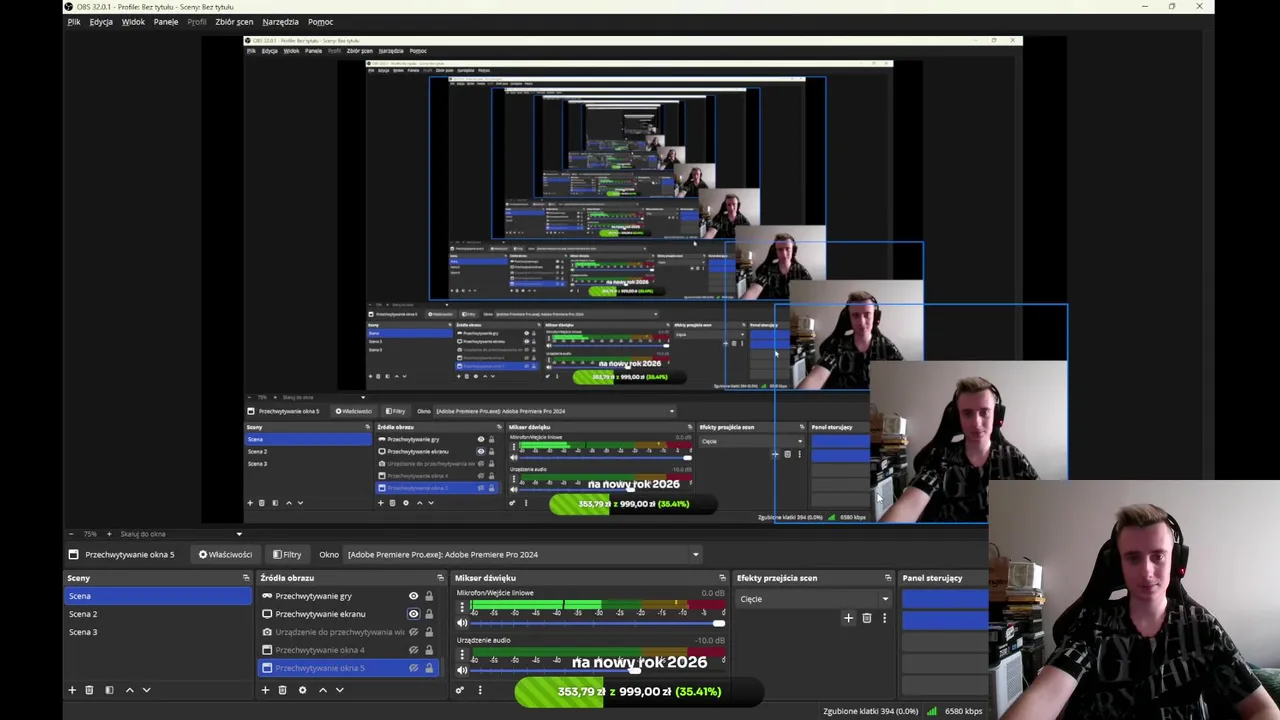
Task: Move selected source up in list
Action: (x=322, y=690)
